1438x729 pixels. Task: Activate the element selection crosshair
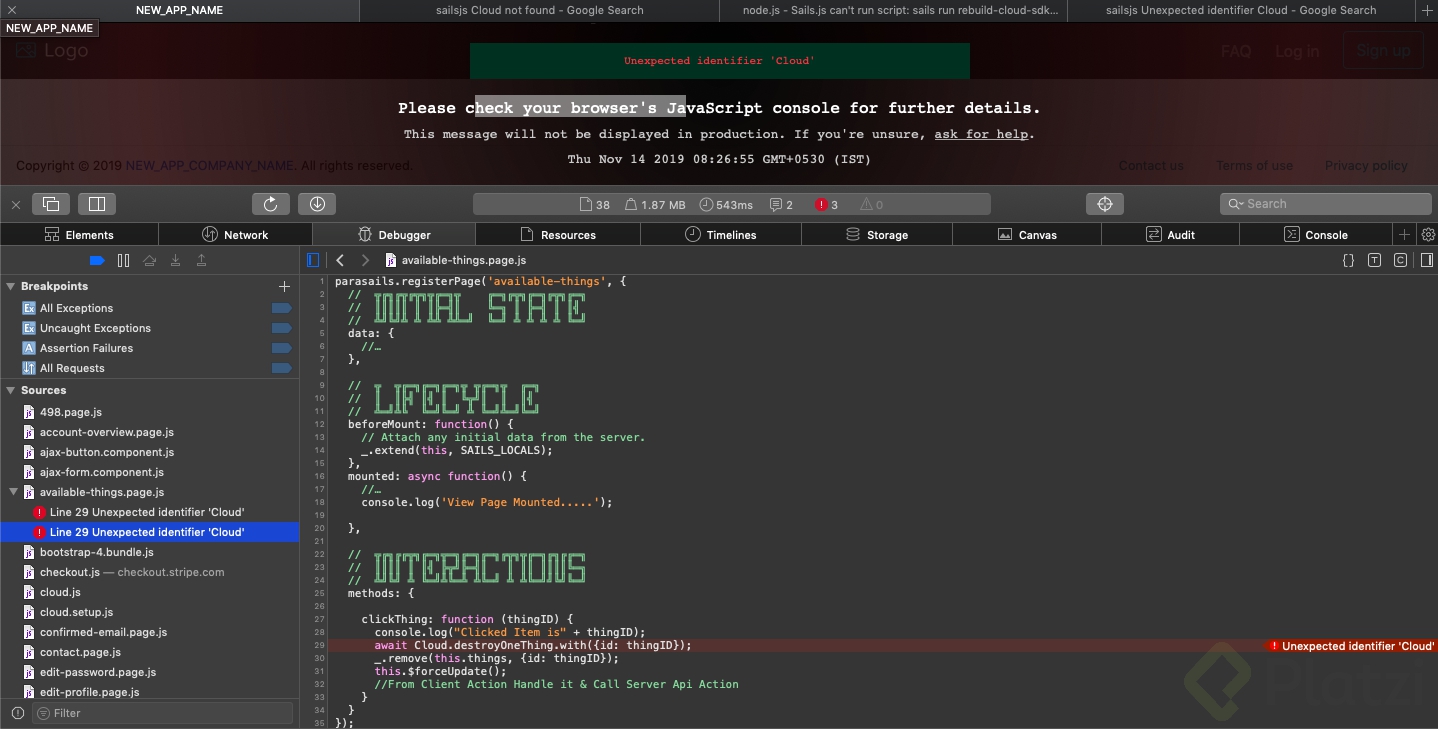(1105, 204)
